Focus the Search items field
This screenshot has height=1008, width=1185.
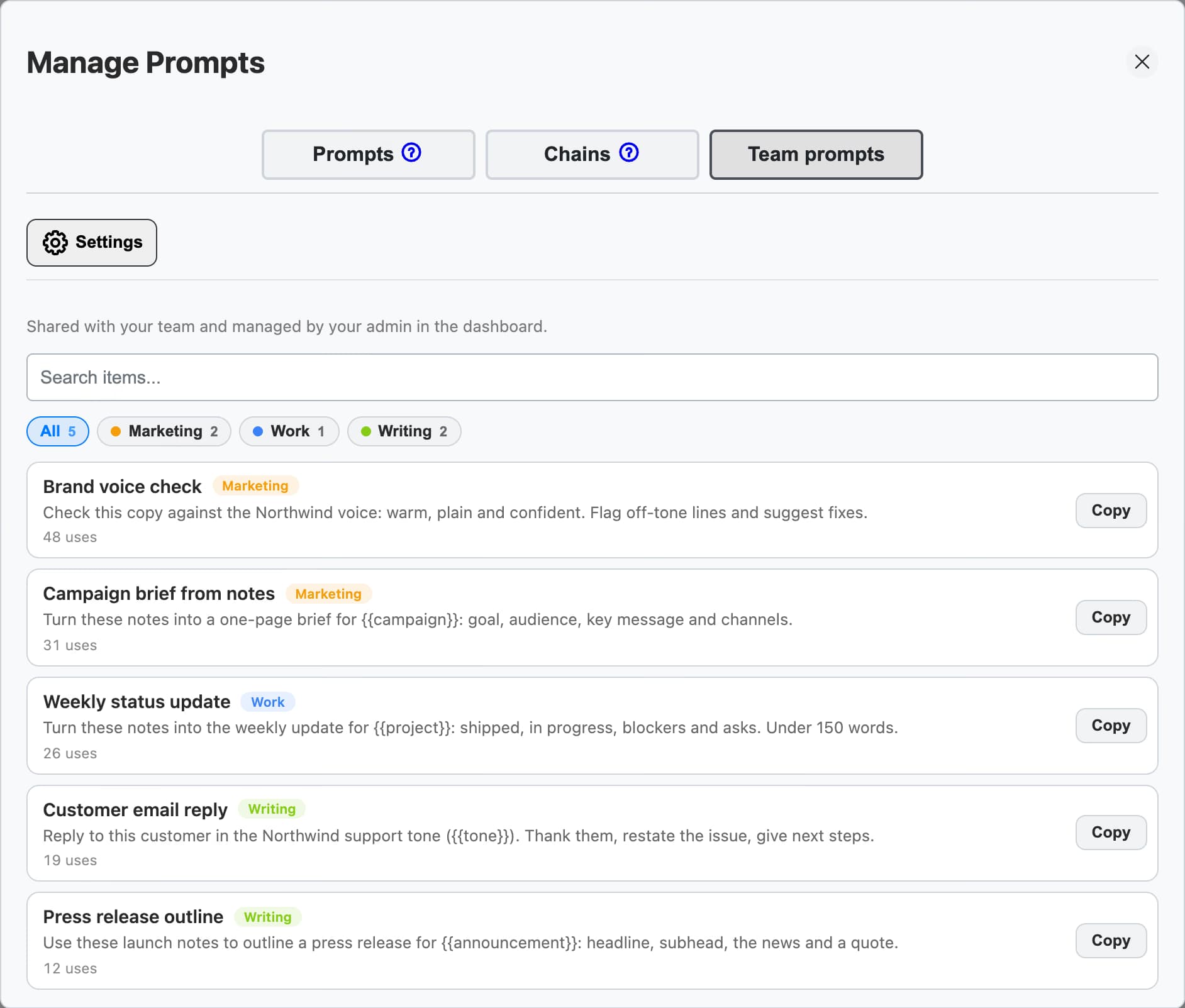[592, 377]
